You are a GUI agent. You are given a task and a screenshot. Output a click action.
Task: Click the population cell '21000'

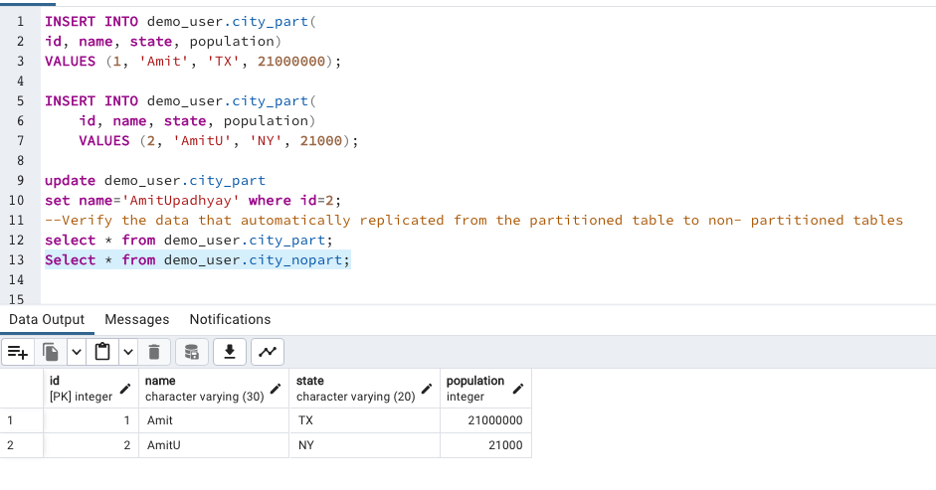[x=485, y=445]
